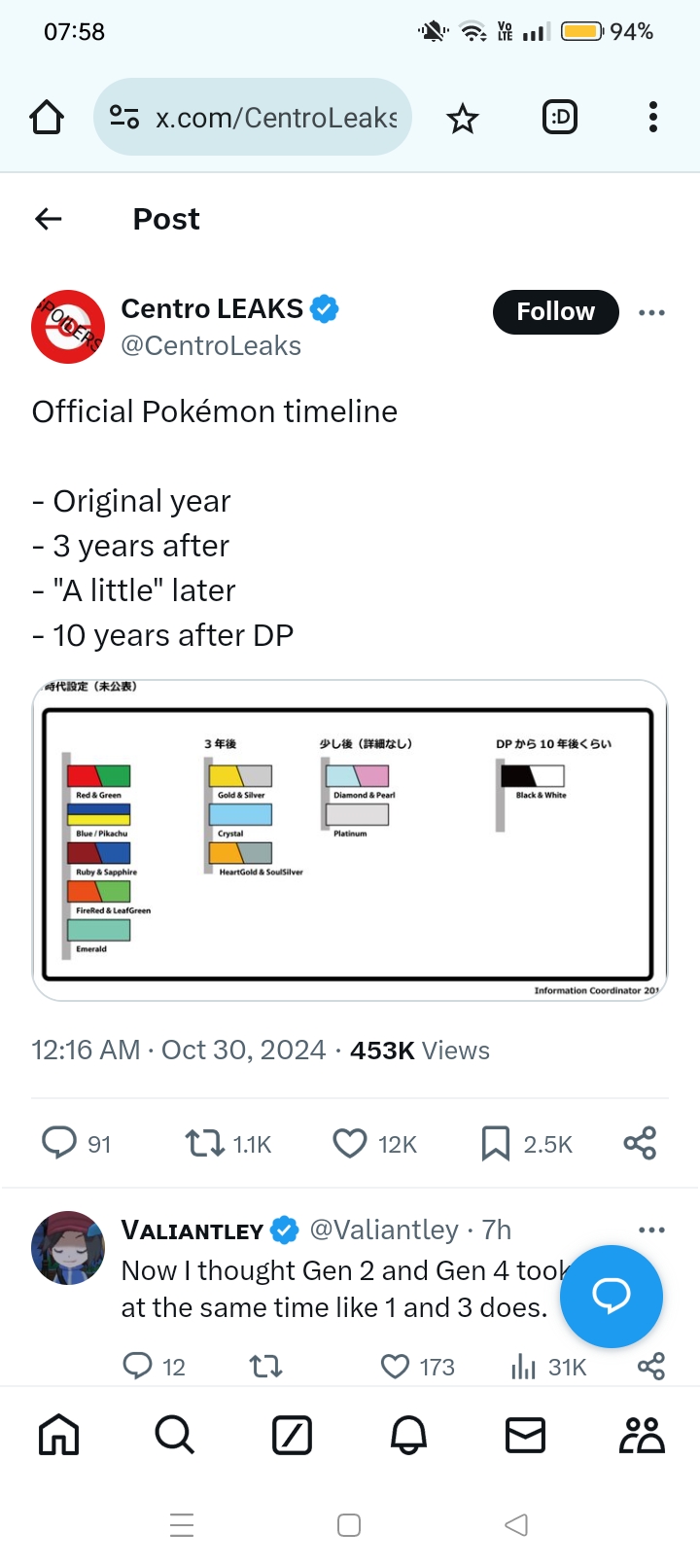
Task: Open more options for Centro LEAKS post
Action: pos(651,312)
